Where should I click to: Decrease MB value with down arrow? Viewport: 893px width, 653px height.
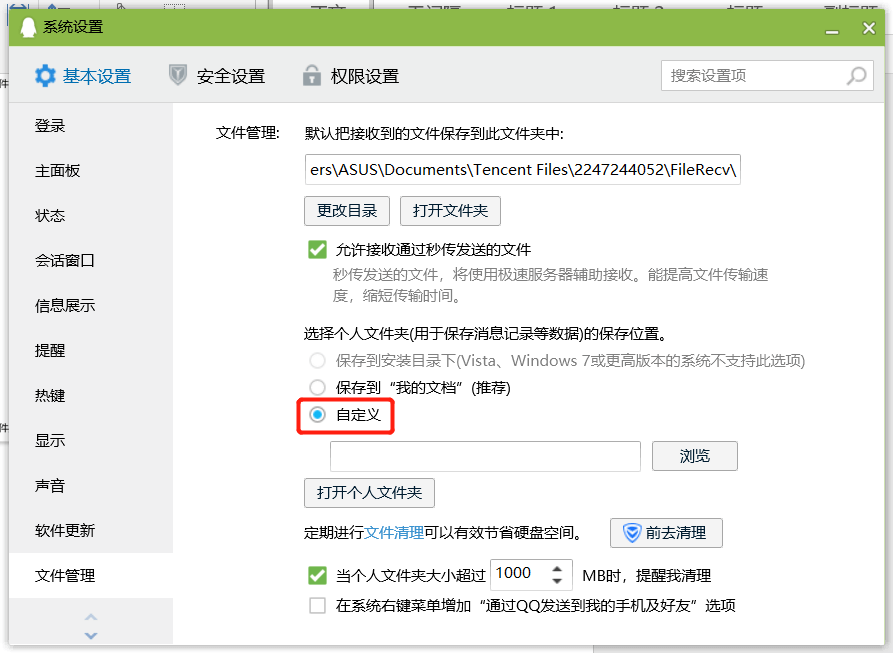[x=558, y=581]
